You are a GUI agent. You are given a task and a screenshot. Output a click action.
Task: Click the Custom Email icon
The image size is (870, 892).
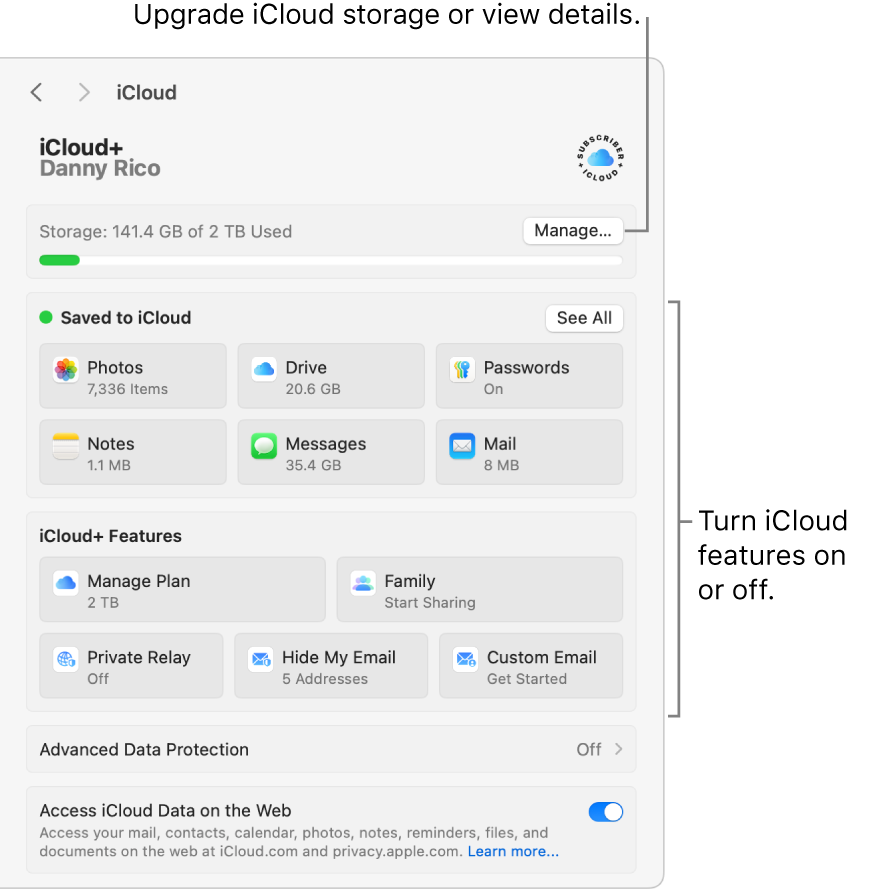pos(466,659)
